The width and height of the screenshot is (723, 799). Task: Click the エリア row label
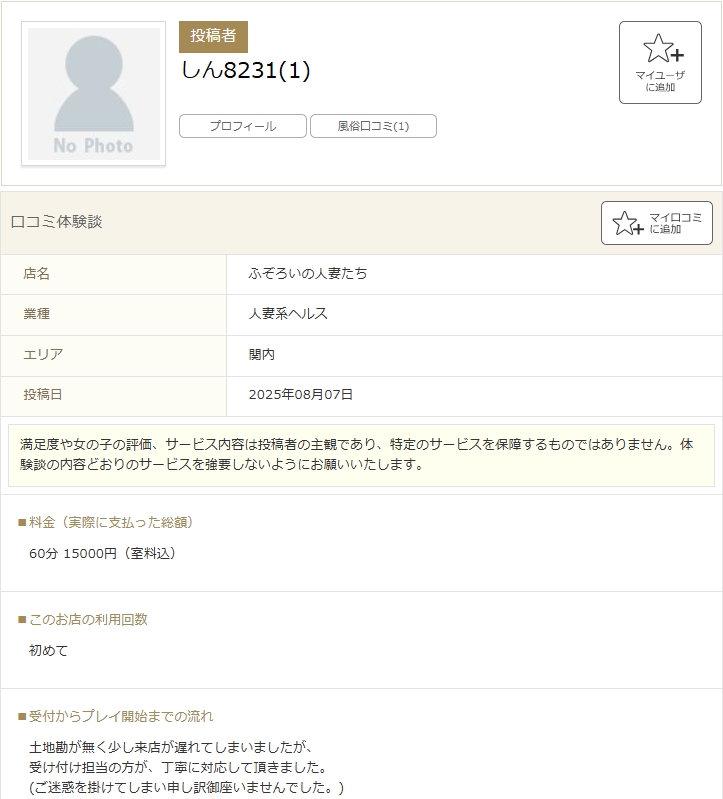coord(43,354)
